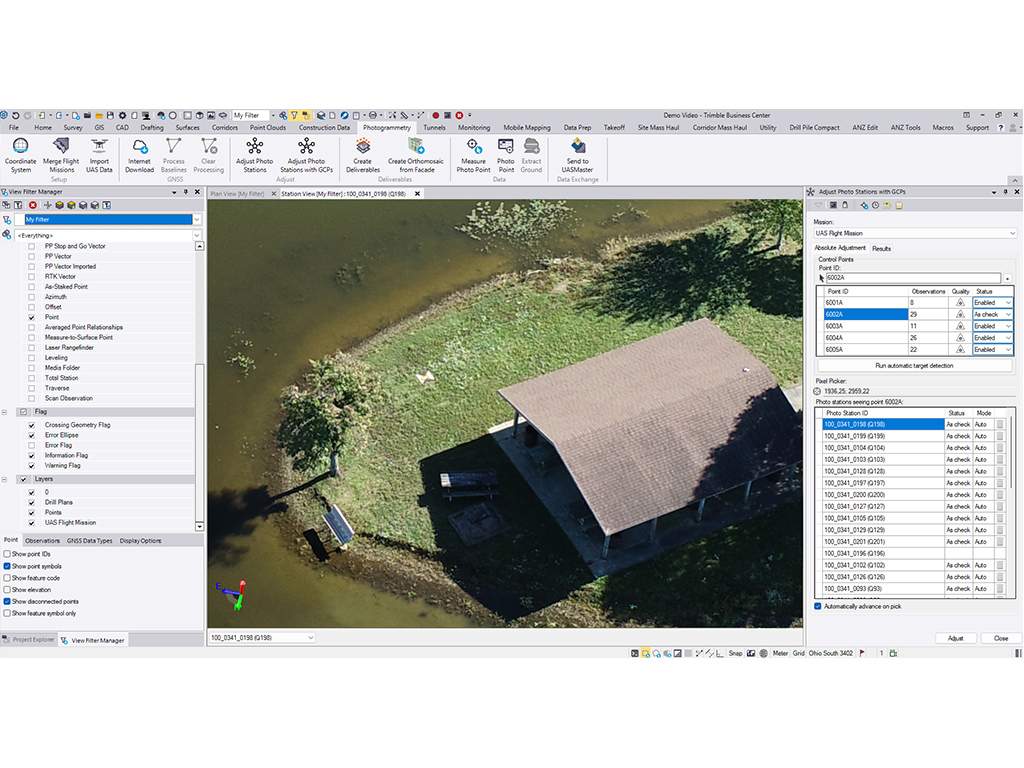Open status dropdown for point 6002A
This screenshot has width=1024, height=768.
(x=1008, y=314)
